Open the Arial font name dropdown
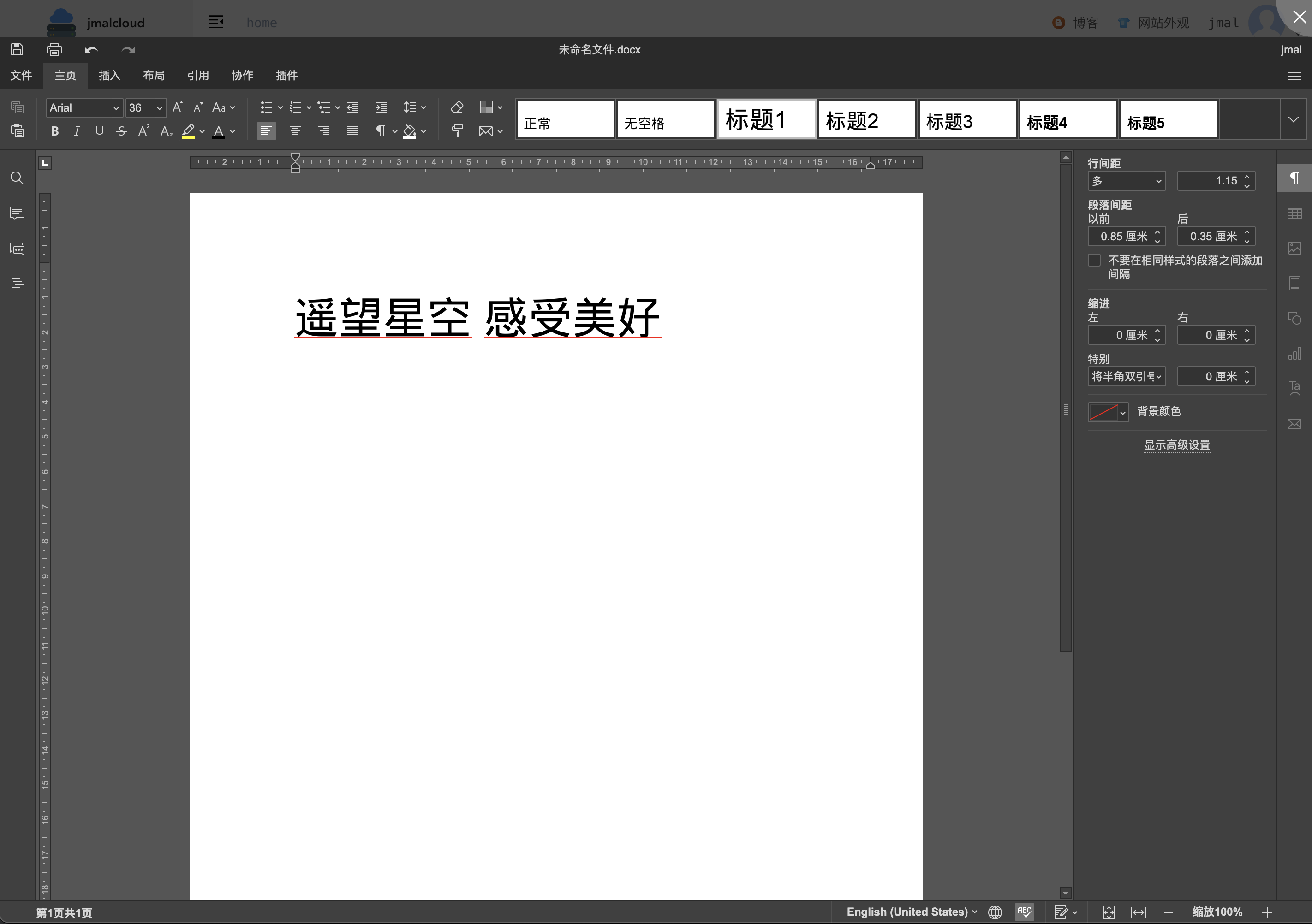Screen dimensions: 1312x924 [x=84, y=108]
